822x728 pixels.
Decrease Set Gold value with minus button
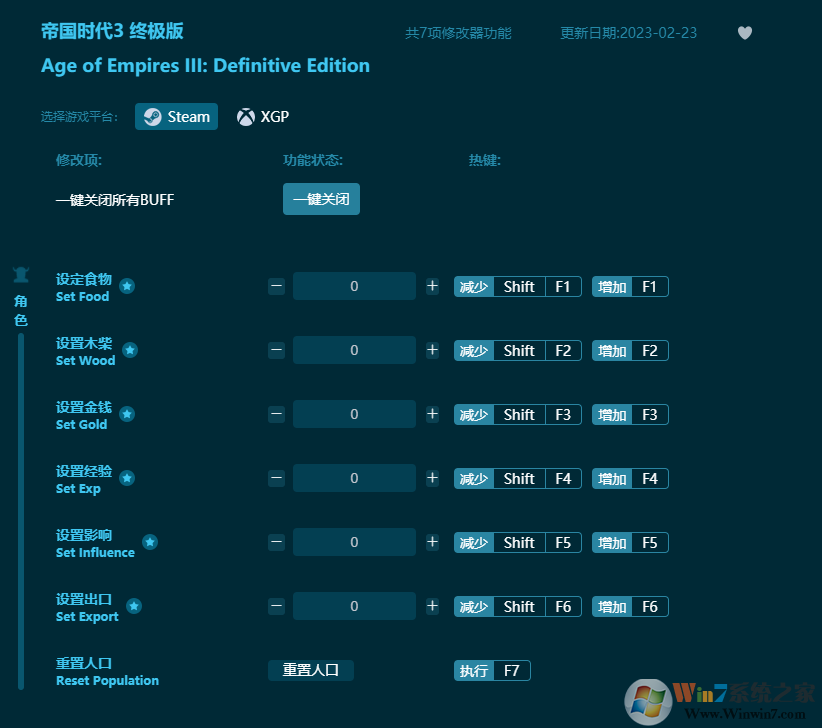(x=276, y=414)
